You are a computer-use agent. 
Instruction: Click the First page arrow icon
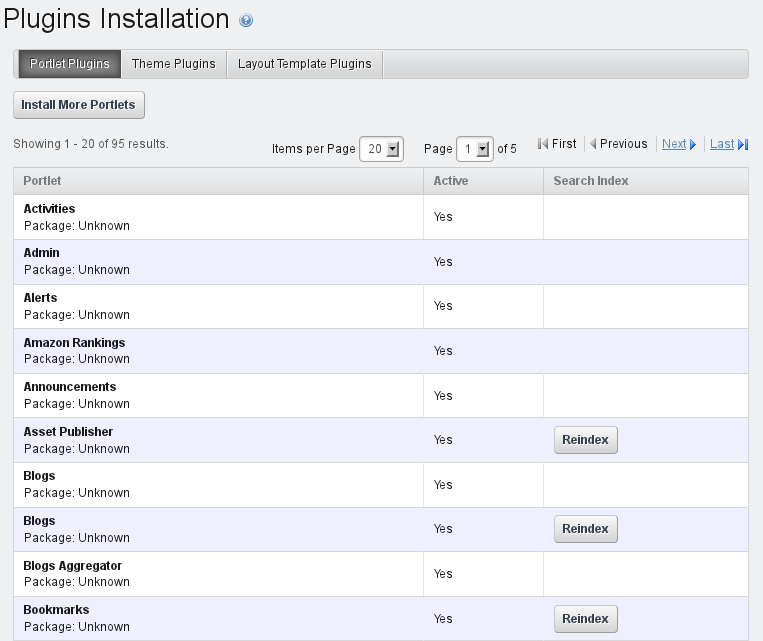(543, 144)
